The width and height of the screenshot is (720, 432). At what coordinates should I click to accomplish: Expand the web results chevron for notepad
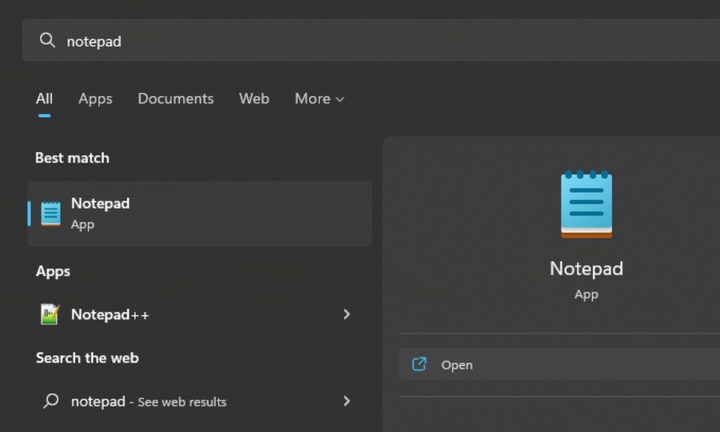[347, 401]
